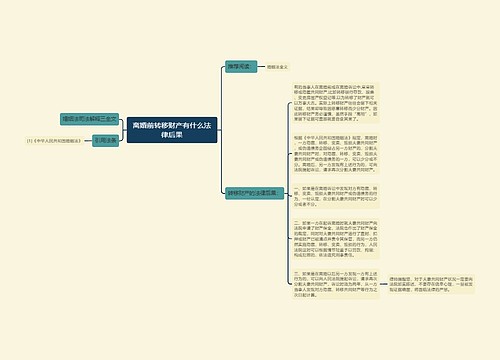Open the [1]《中华人民共和国婚姻法》 citation leaf
Viewport: 500px width, 360px height.
tap(54, 141)
